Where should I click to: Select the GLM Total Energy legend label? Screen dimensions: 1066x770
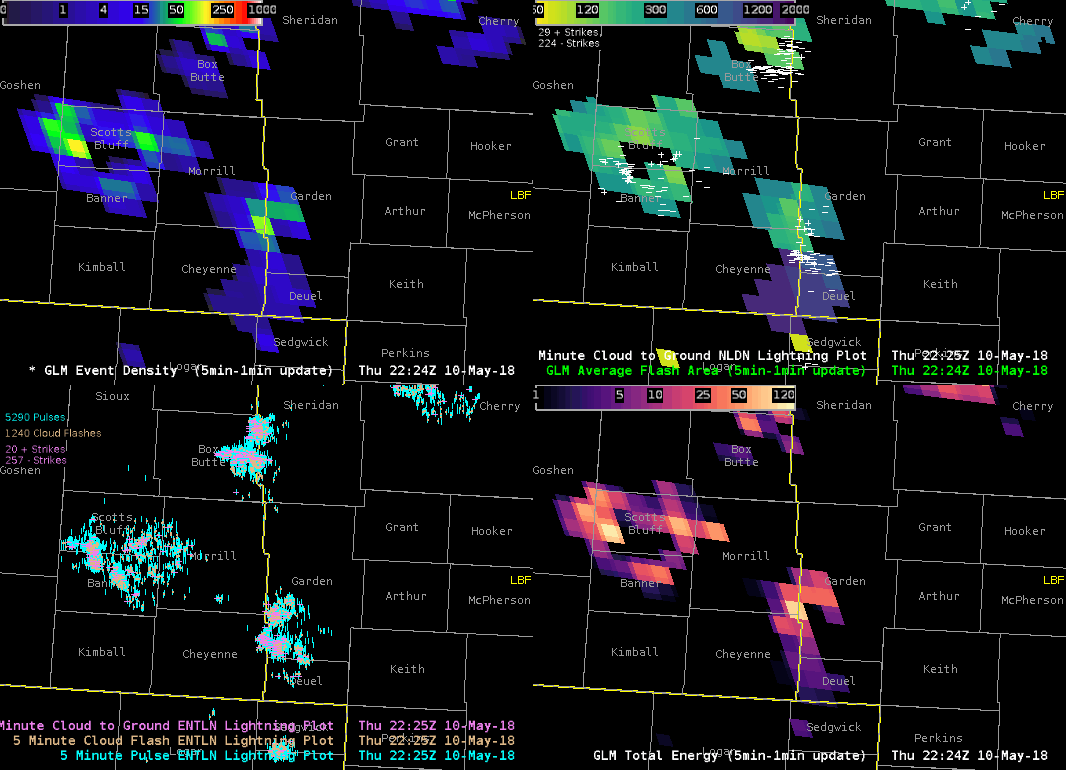730,755
